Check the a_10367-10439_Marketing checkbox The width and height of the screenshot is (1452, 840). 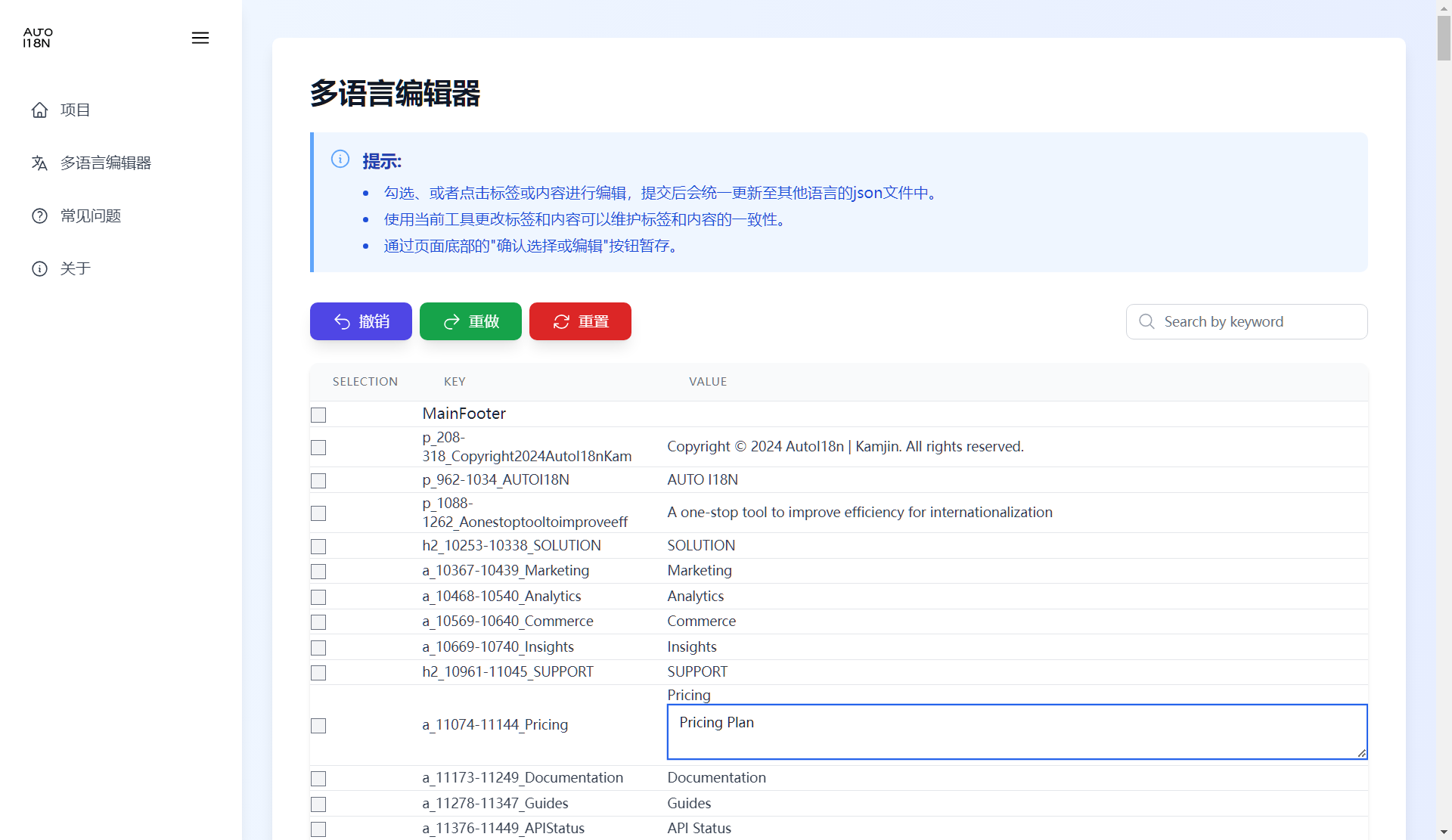pos(318,572)
